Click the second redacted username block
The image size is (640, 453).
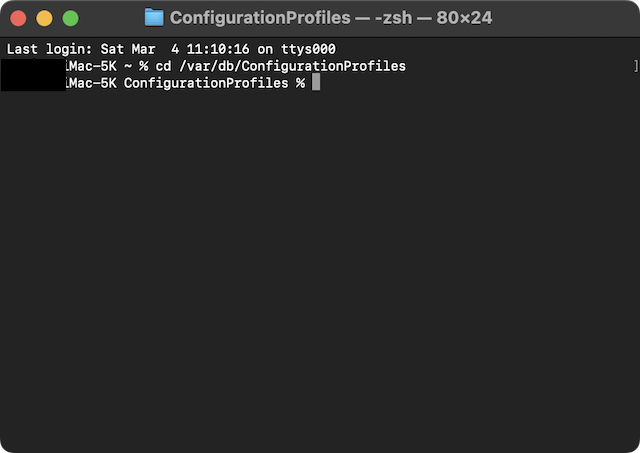33,82
